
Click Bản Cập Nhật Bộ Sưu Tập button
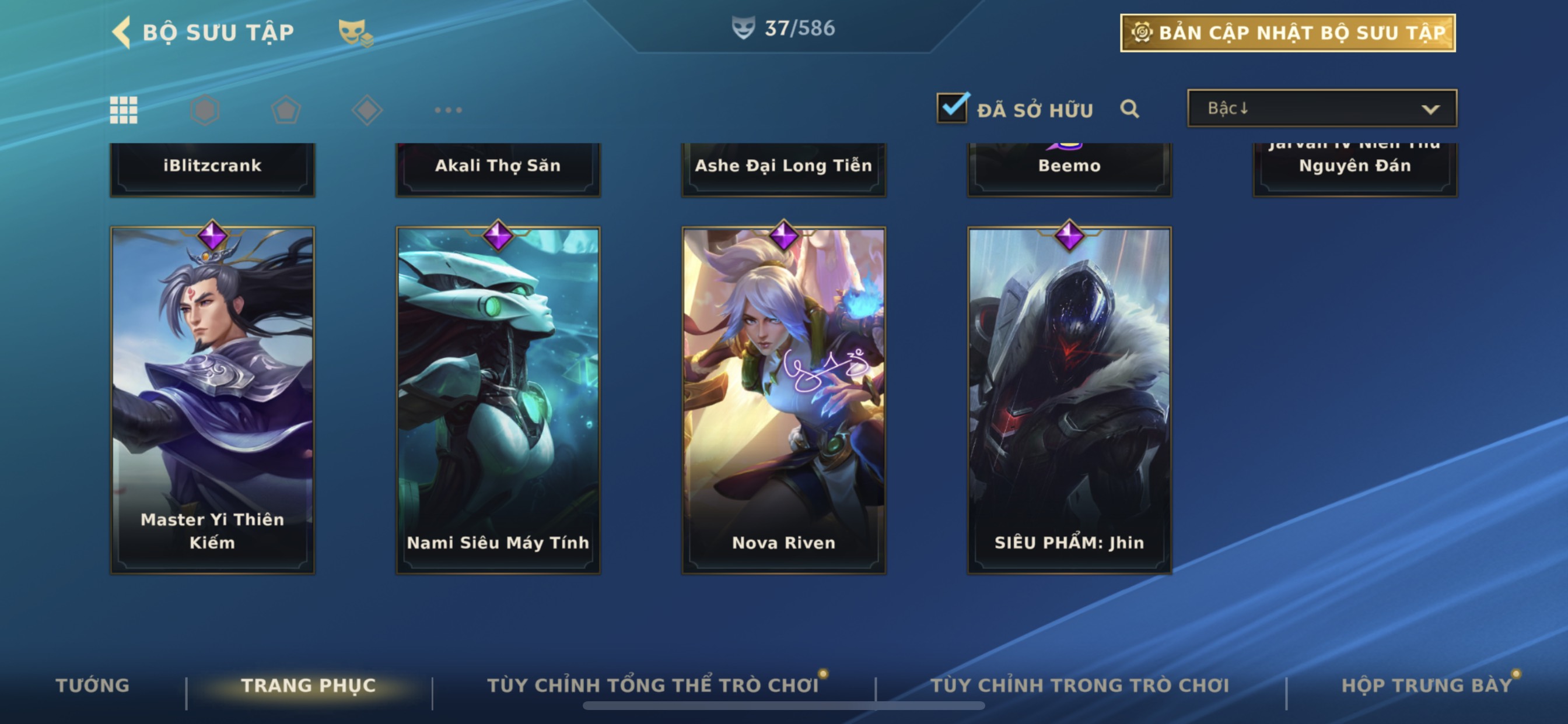(1288, 33)
